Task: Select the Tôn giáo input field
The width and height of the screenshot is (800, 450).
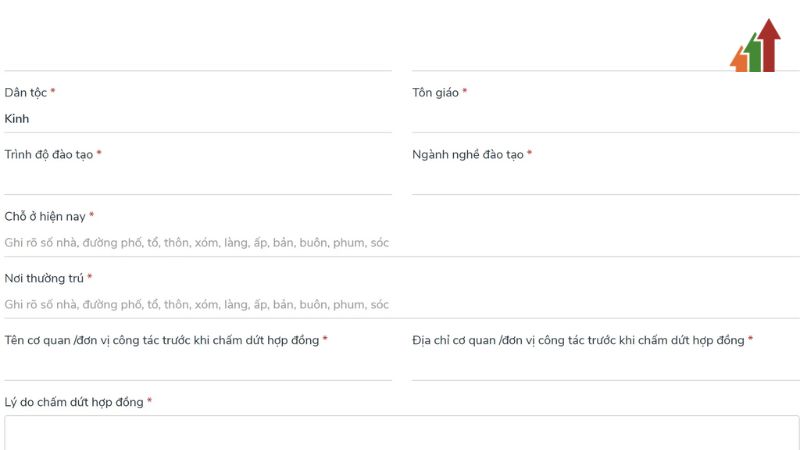Action: [x=605, y=119]
